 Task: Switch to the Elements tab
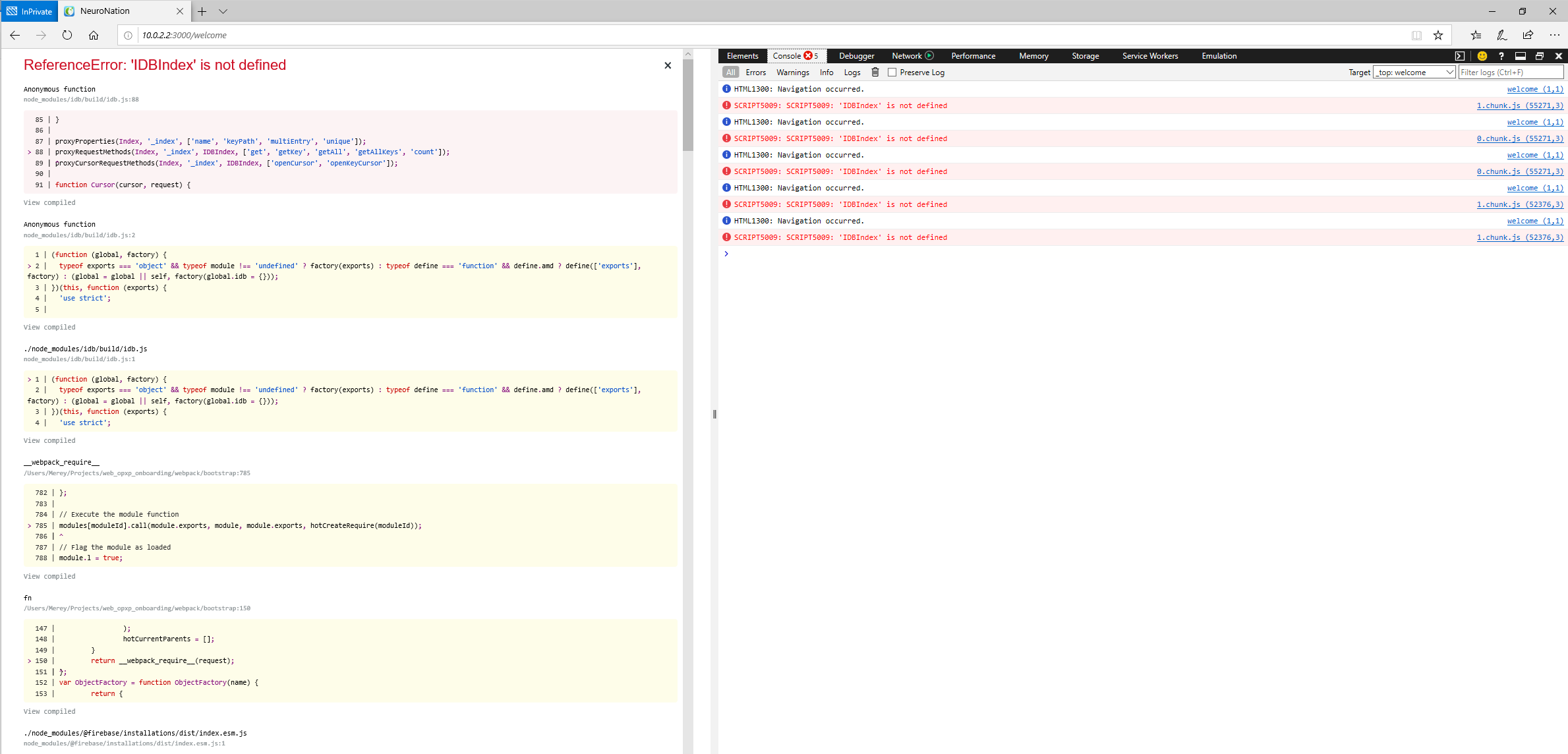tap(743, 56)
